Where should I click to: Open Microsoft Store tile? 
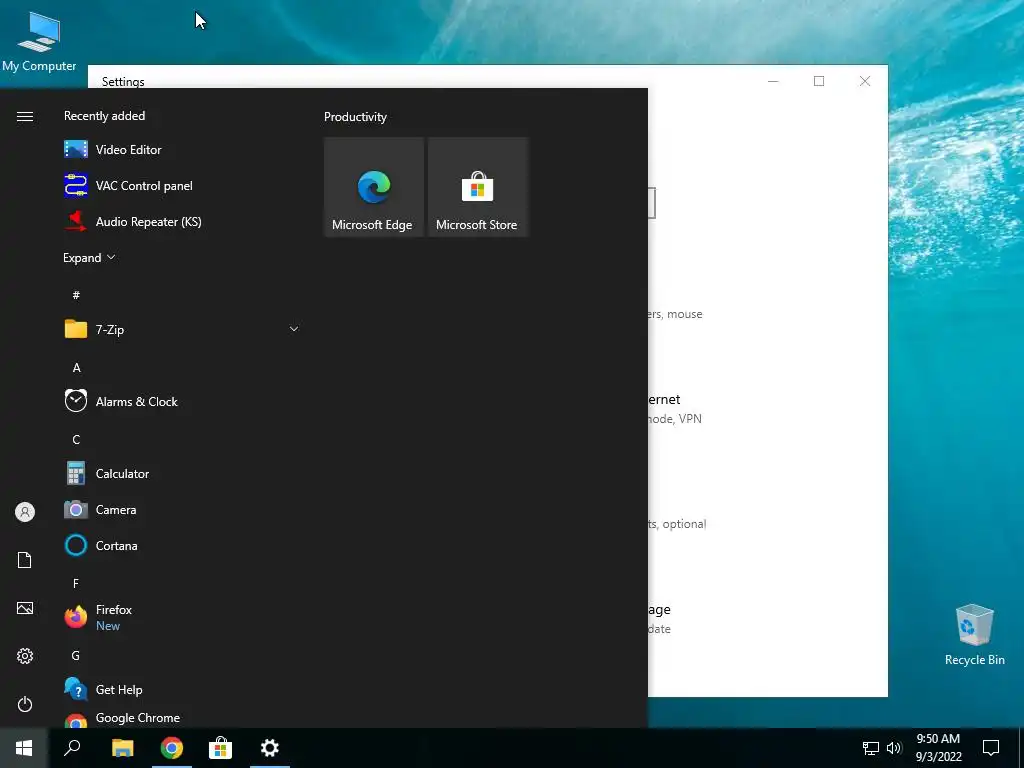[477, 187]
